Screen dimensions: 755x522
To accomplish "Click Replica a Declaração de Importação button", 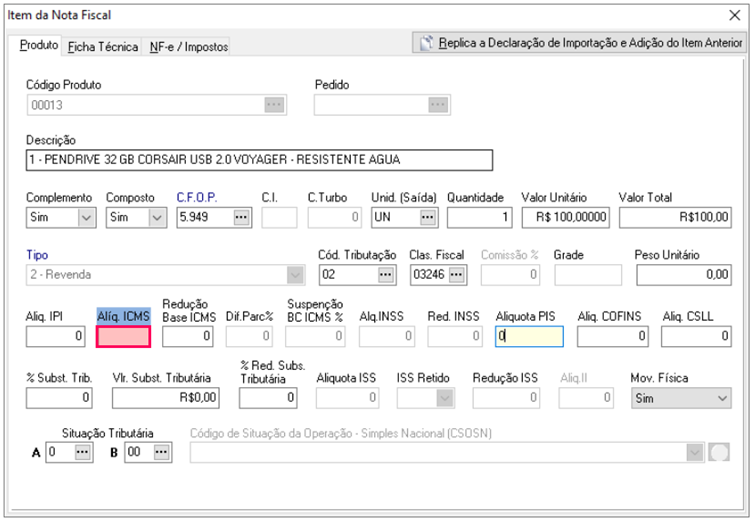I will point(580,43).
